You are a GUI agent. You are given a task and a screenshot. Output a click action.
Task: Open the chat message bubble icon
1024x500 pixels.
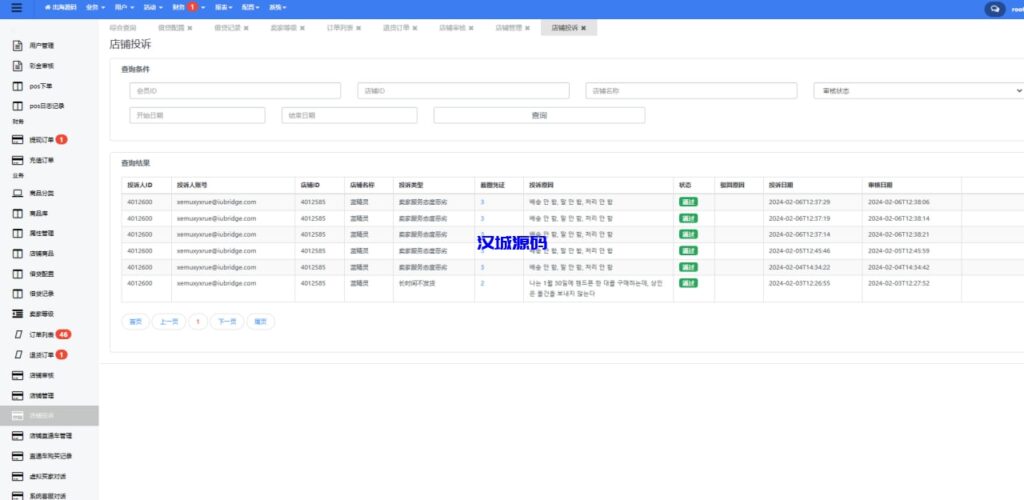994,8
